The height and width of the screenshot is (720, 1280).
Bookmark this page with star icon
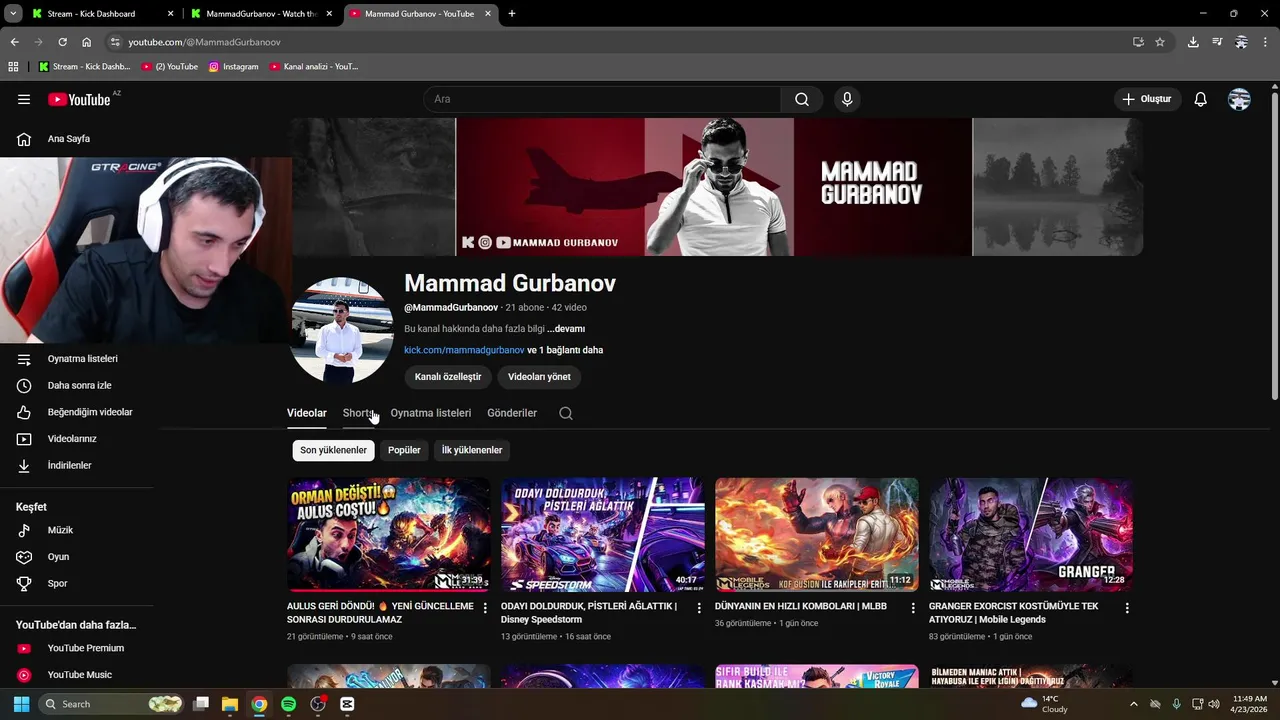point(1160,42)
